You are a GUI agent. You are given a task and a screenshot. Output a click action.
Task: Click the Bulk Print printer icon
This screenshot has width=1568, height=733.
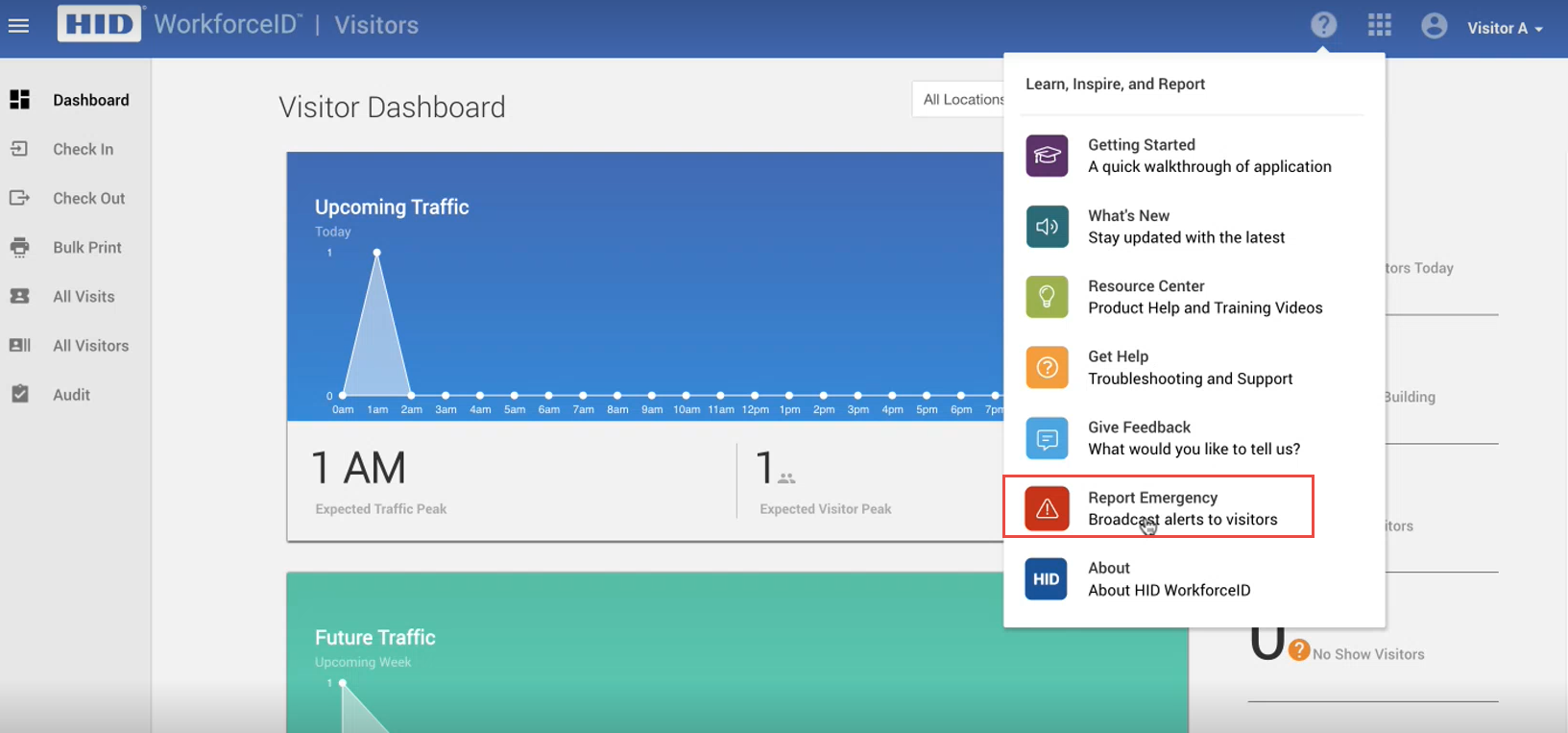[19, 247]
